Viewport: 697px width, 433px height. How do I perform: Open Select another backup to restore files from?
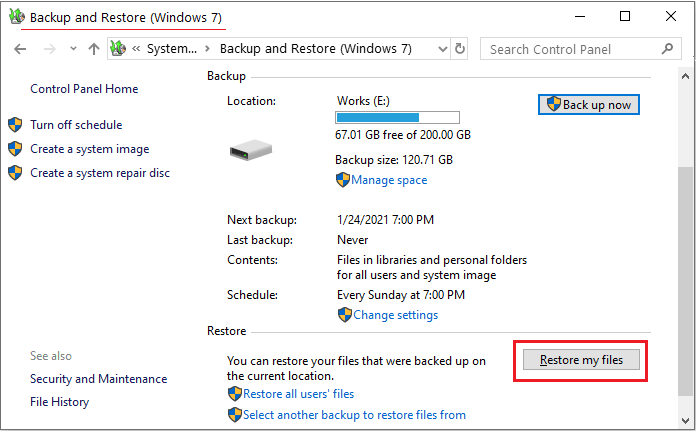pos(354,415)
